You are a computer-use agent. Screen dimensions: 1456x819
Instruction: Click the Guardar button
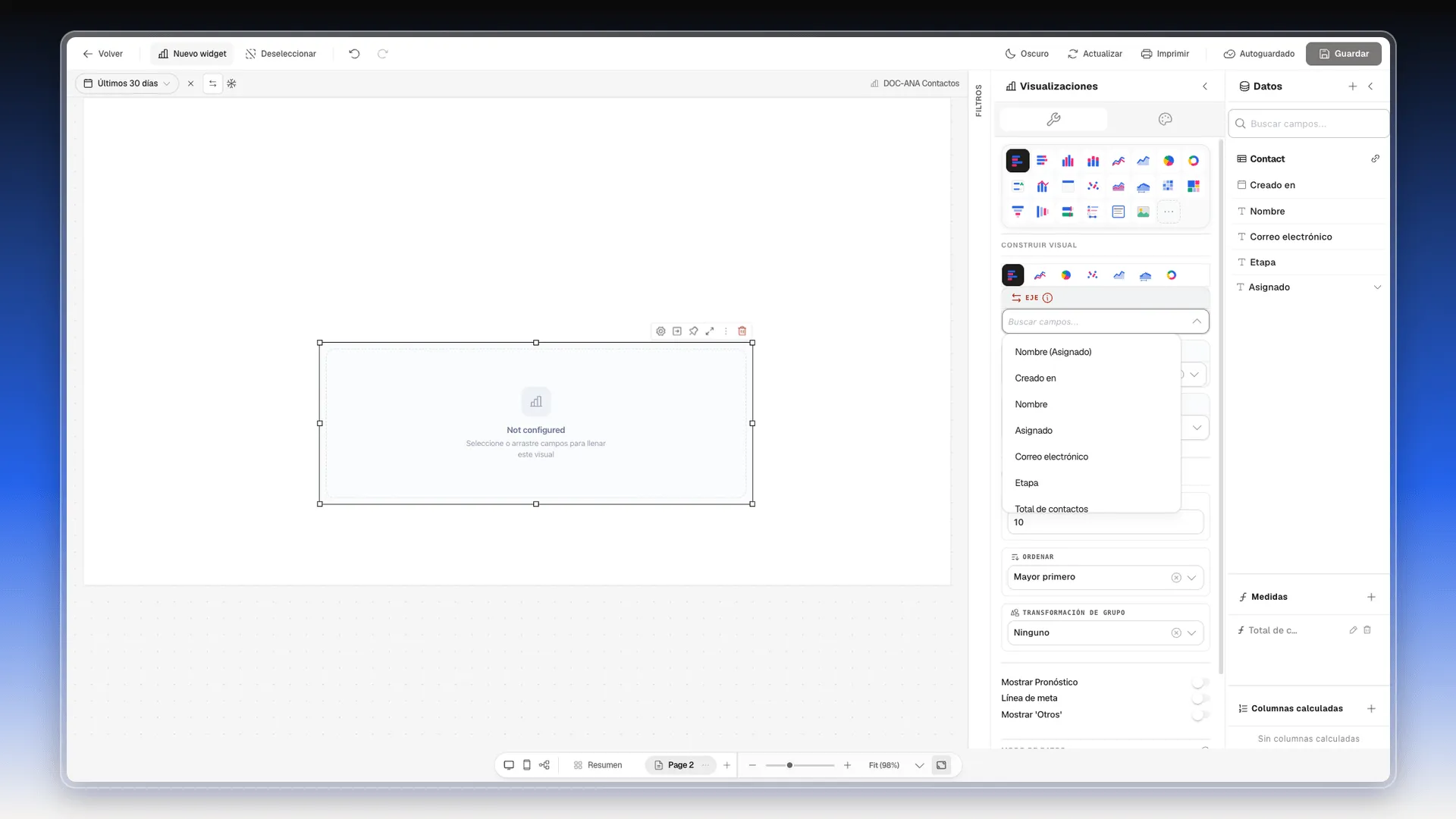(1343, 54)
